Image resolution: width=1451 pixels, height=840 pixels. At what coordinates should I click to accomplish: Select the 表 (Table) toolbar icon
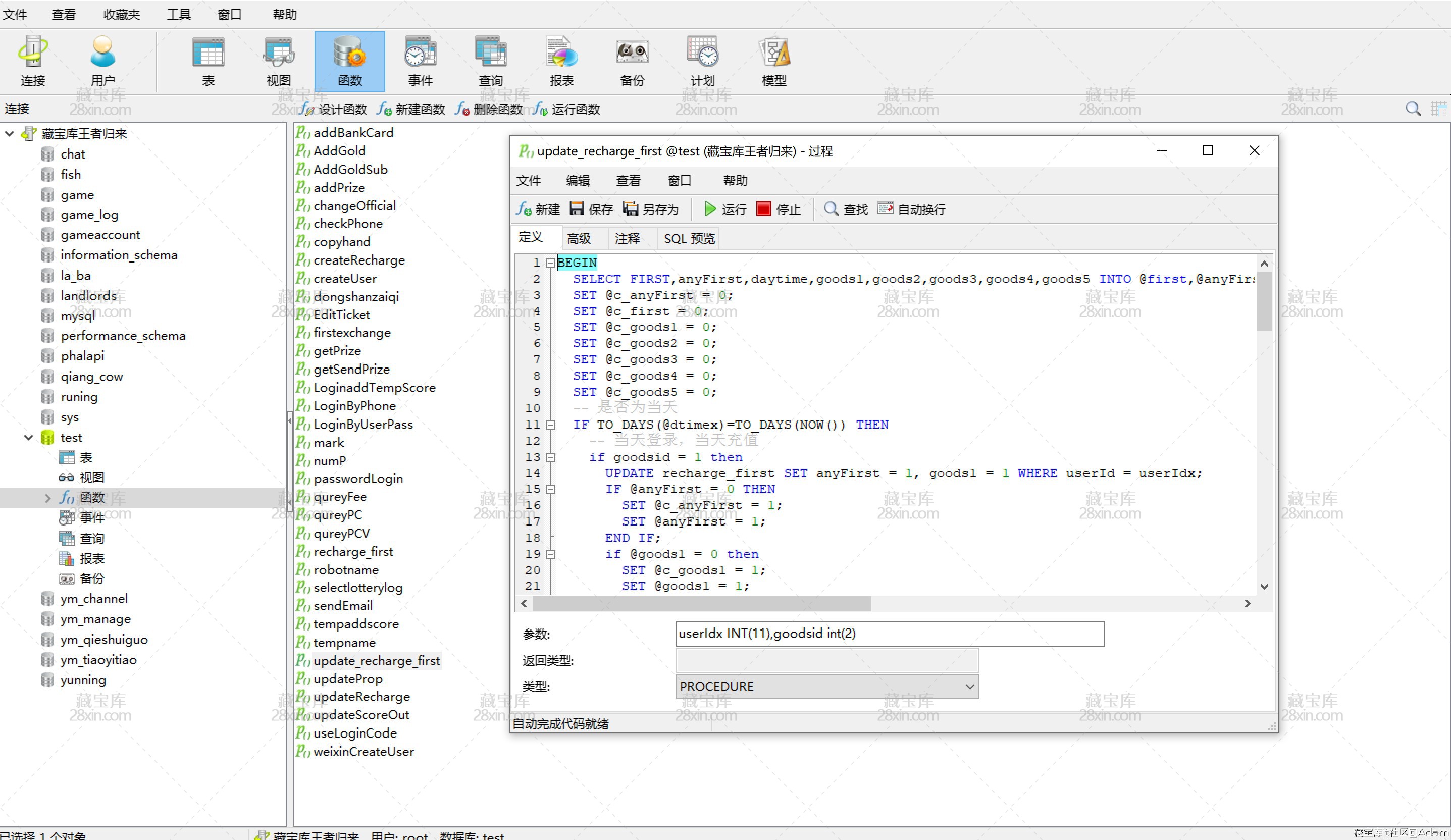click(208, 61)
